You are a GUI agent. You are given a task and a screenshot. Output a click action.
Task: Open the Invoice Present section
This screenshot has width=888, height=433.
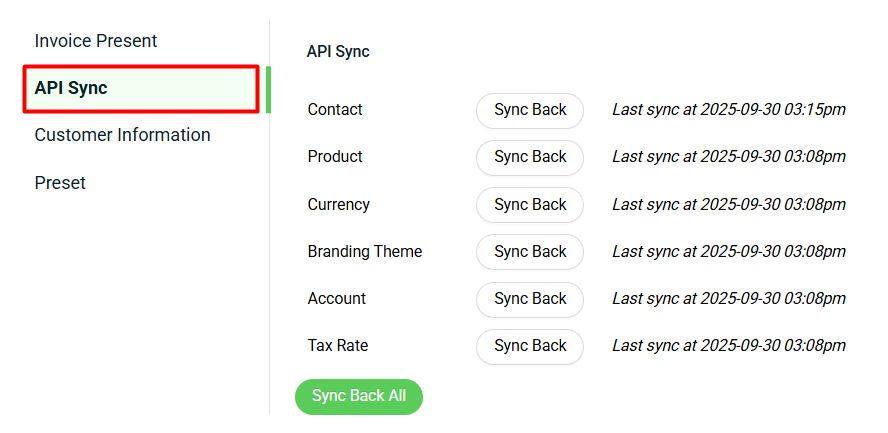coord(96,41)
